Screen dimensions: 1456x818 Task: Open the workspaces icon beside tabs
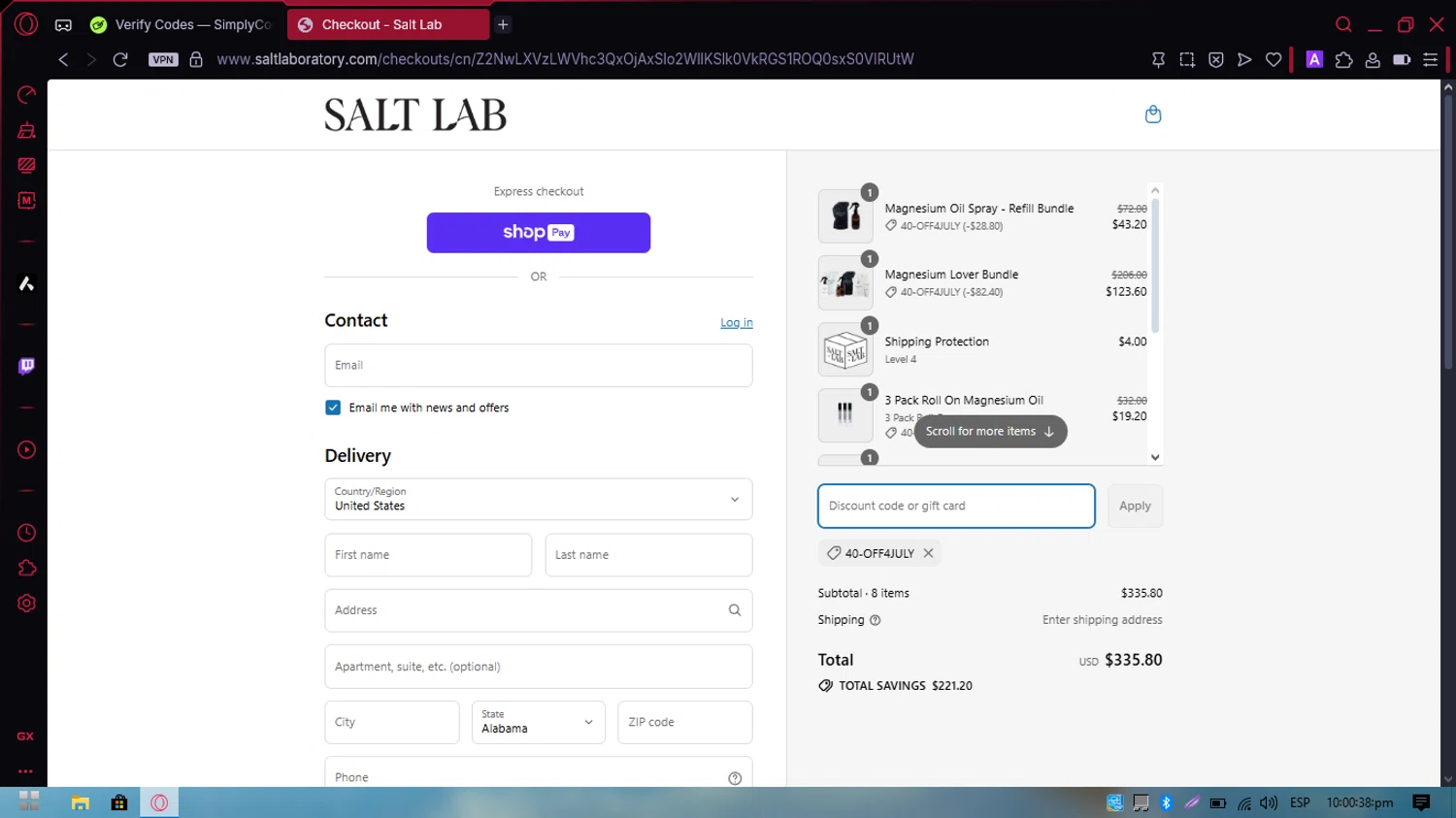click(x=63, y=24)
